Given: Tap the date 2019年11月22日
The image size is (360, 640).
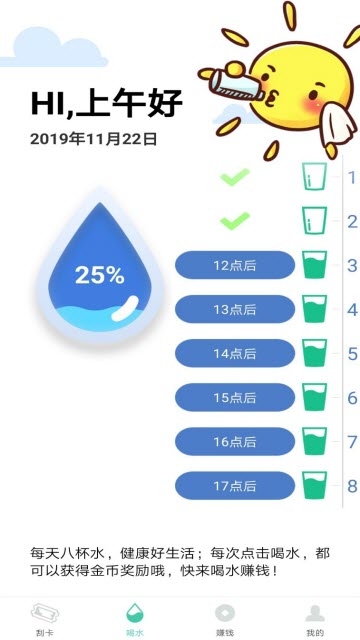Looking at the screenshot, I should pyautogui.click(x=94, y=140).
